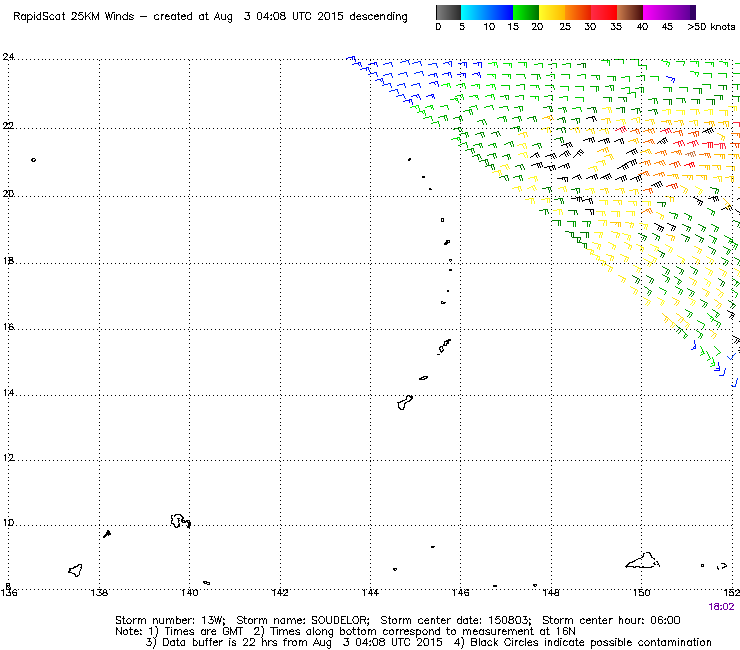The width and height of the screenshot is (740, 650).
Task: Click the 'Times are GMT' note
Action: (x=203, y=632)
